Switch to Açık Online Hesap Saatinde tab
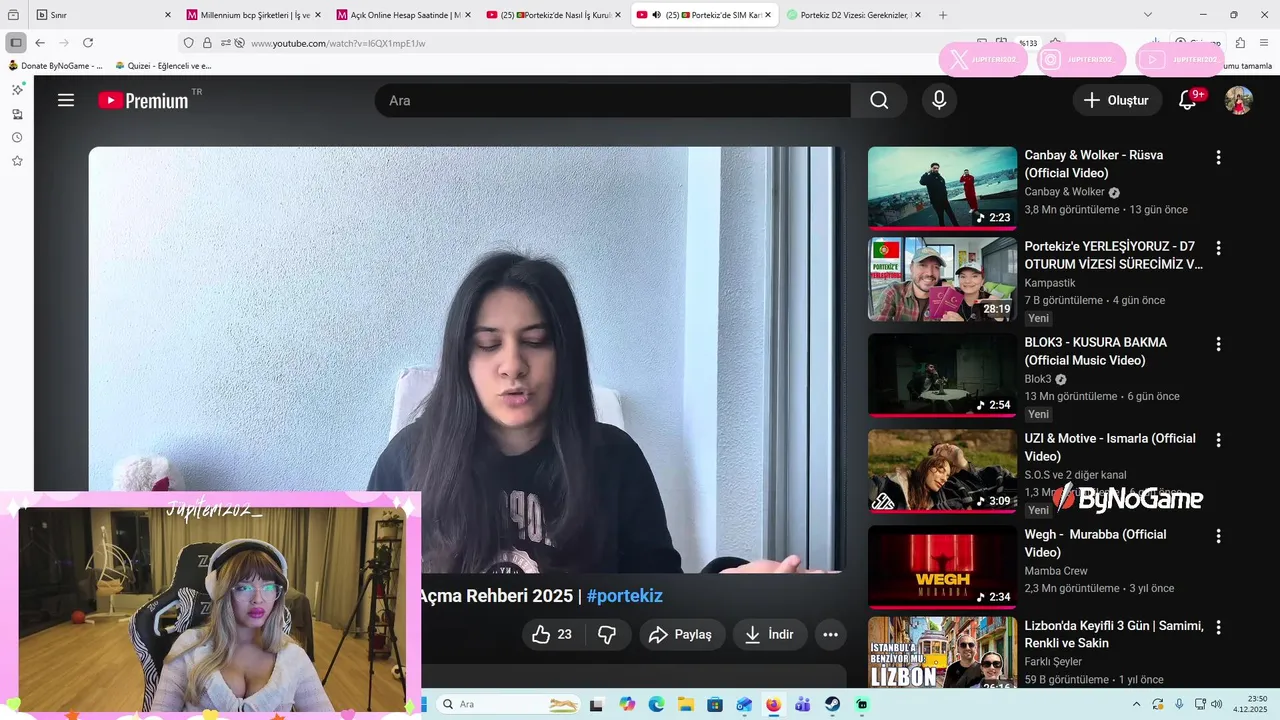This screenshot has height=720, width=1280. [405, 15]
